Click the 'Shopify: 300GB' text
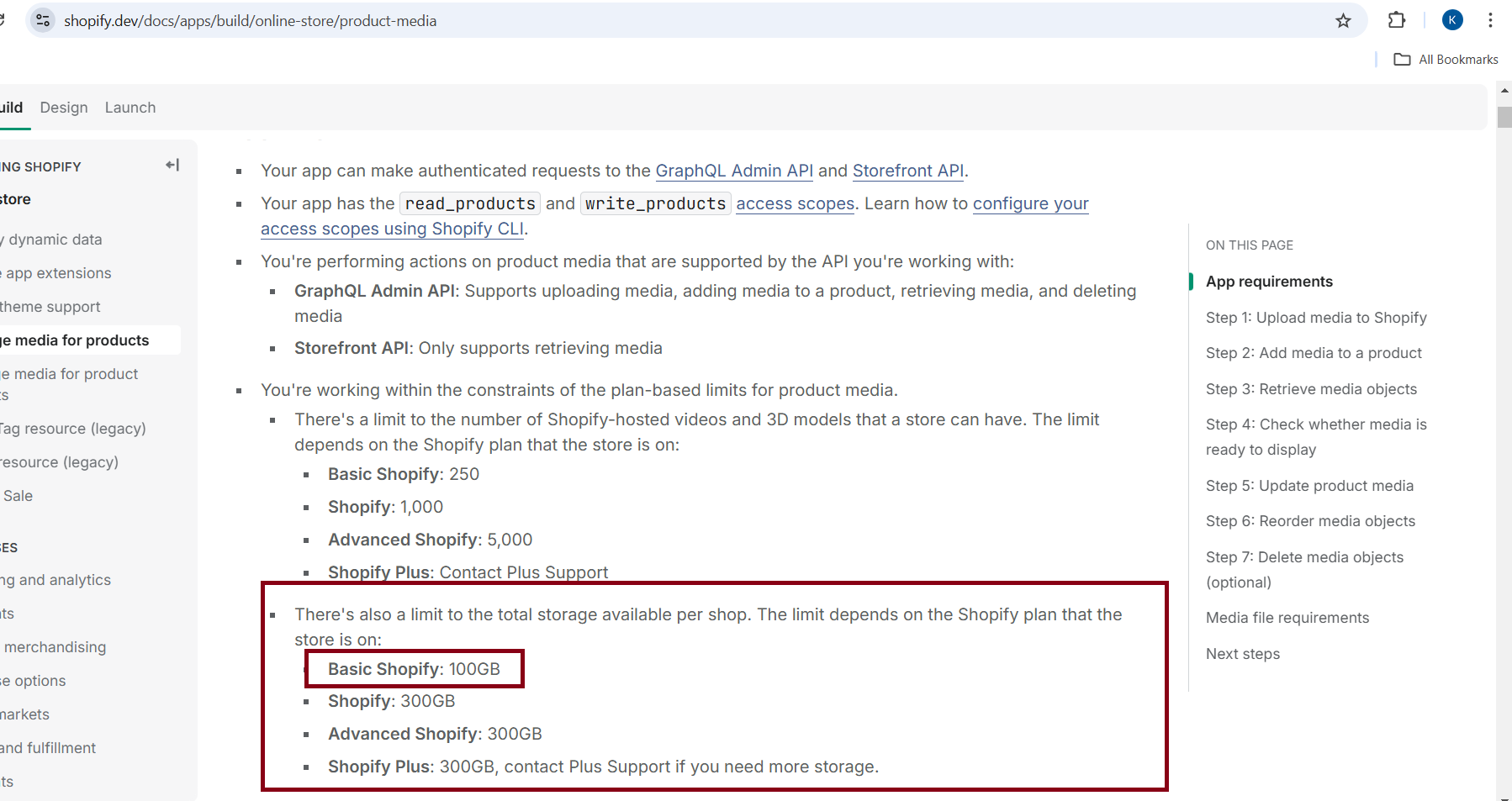This screenshot has width=1512, height=801. [x=391, y=701]
